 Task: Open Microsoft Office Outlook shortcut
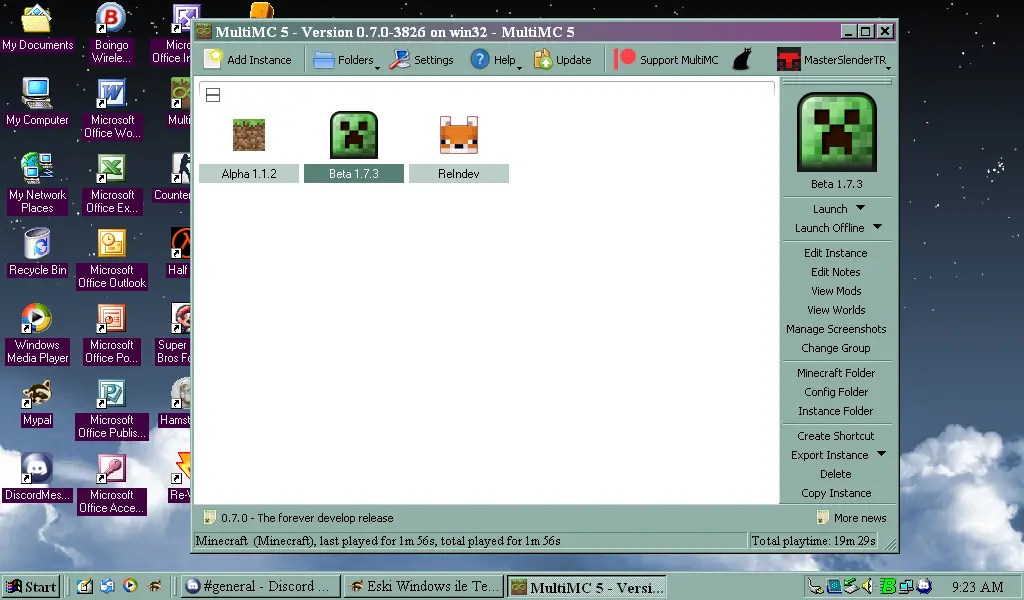112,259
